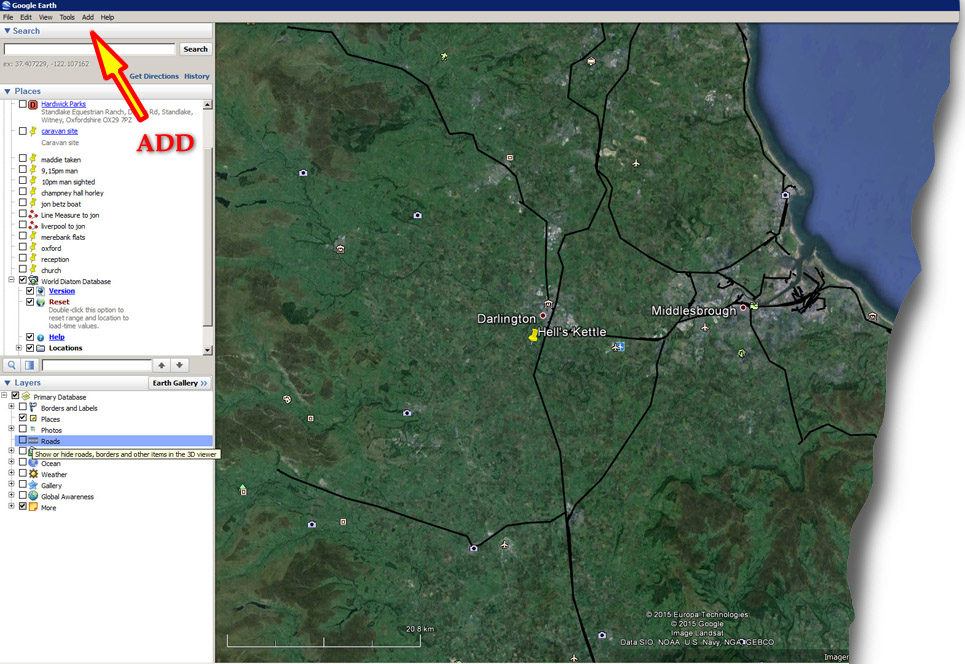This screenshot has width=965, height=664.
Task: Click the Places list scroll-up arrow
Action: coord(207,105)
